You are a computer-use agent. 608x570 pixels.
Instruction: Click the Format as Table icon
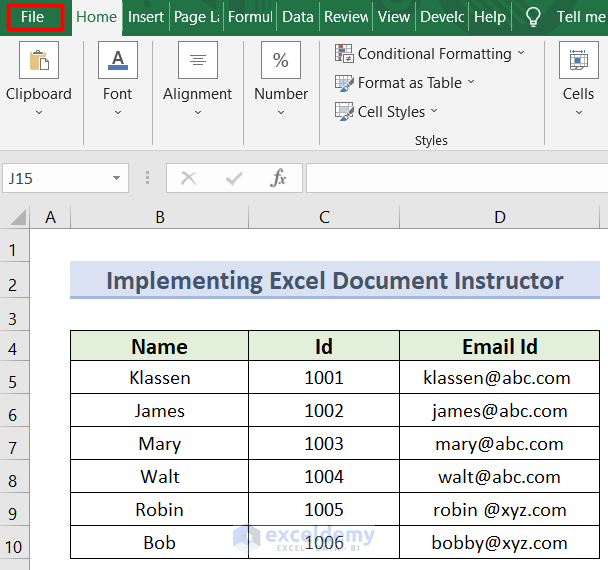coord(344,83)
